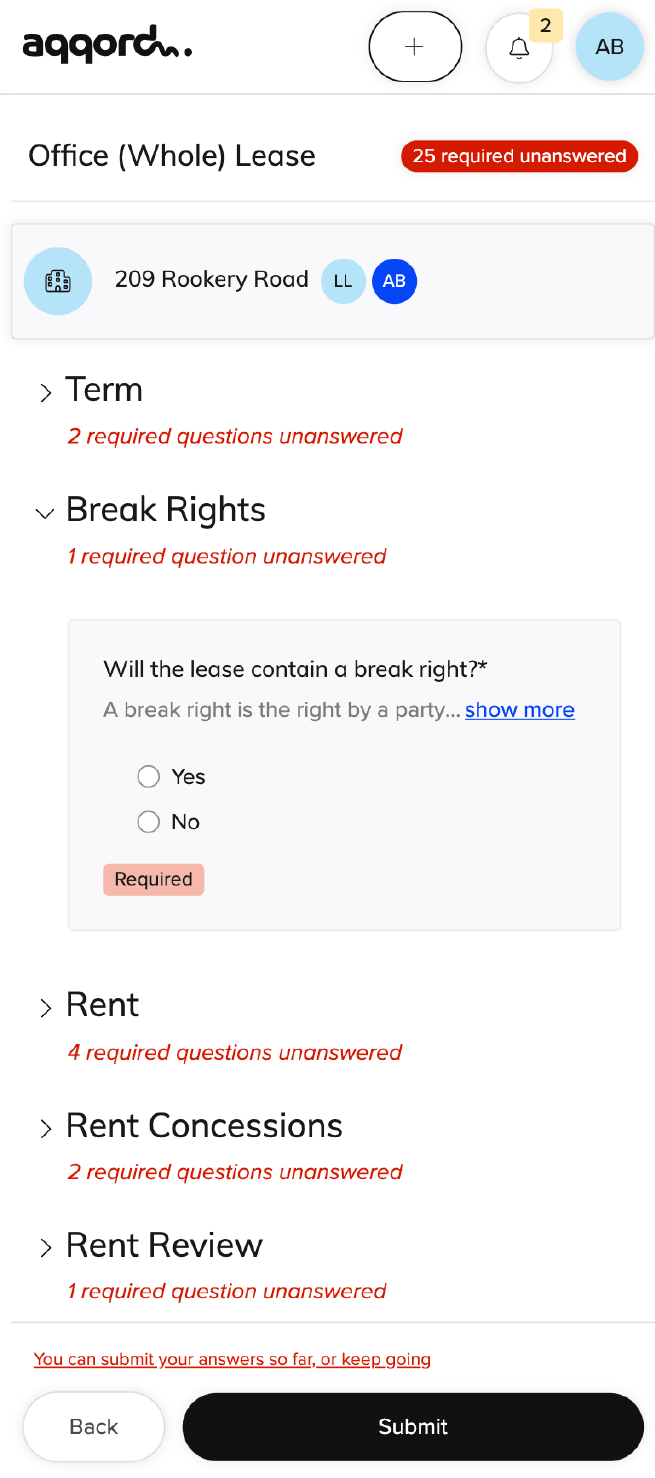655x1478 pixels.
Task: Click the Submit button
Action: pos(413,1426)
